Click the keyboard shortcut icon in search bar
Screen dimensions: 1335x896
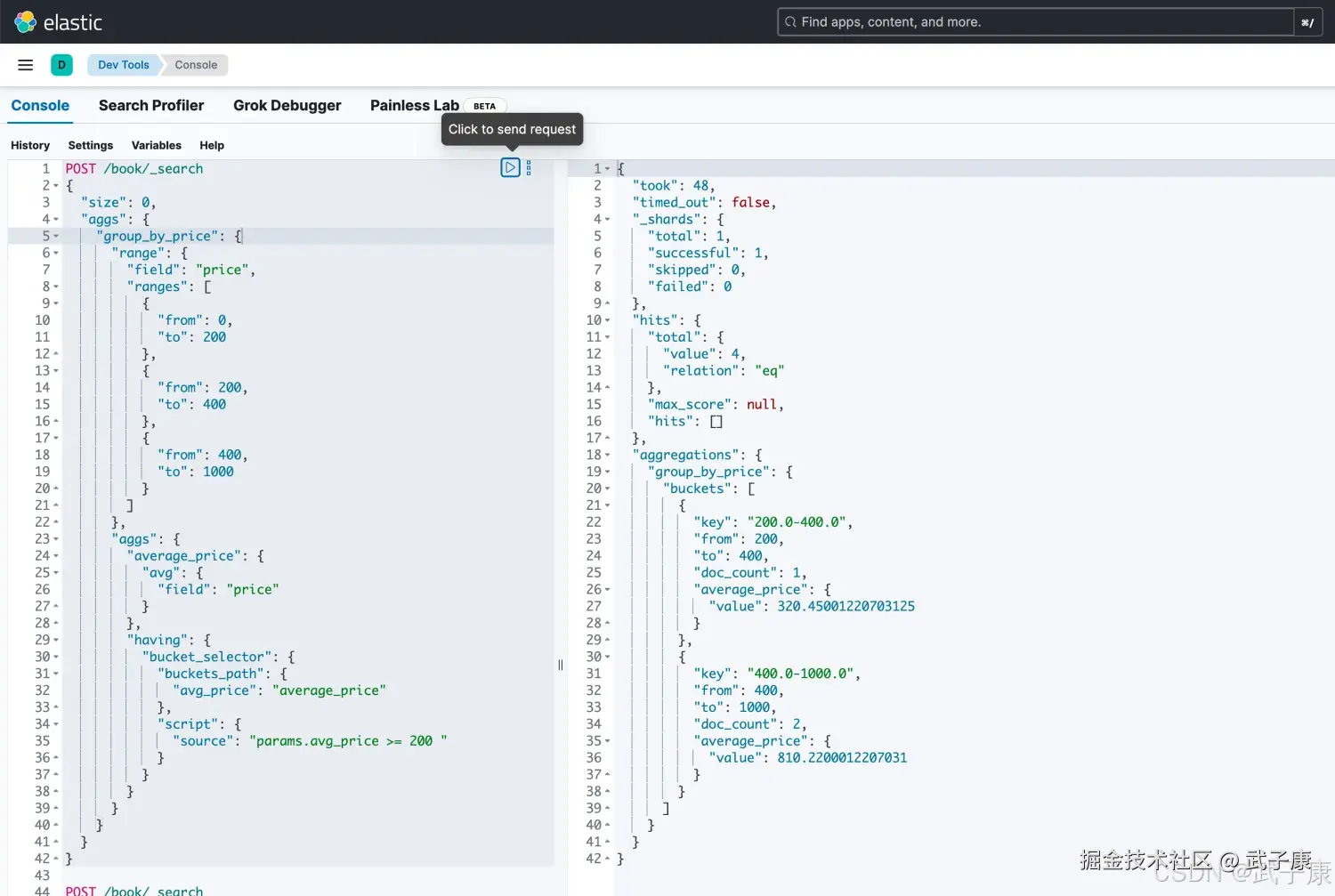1307,22
